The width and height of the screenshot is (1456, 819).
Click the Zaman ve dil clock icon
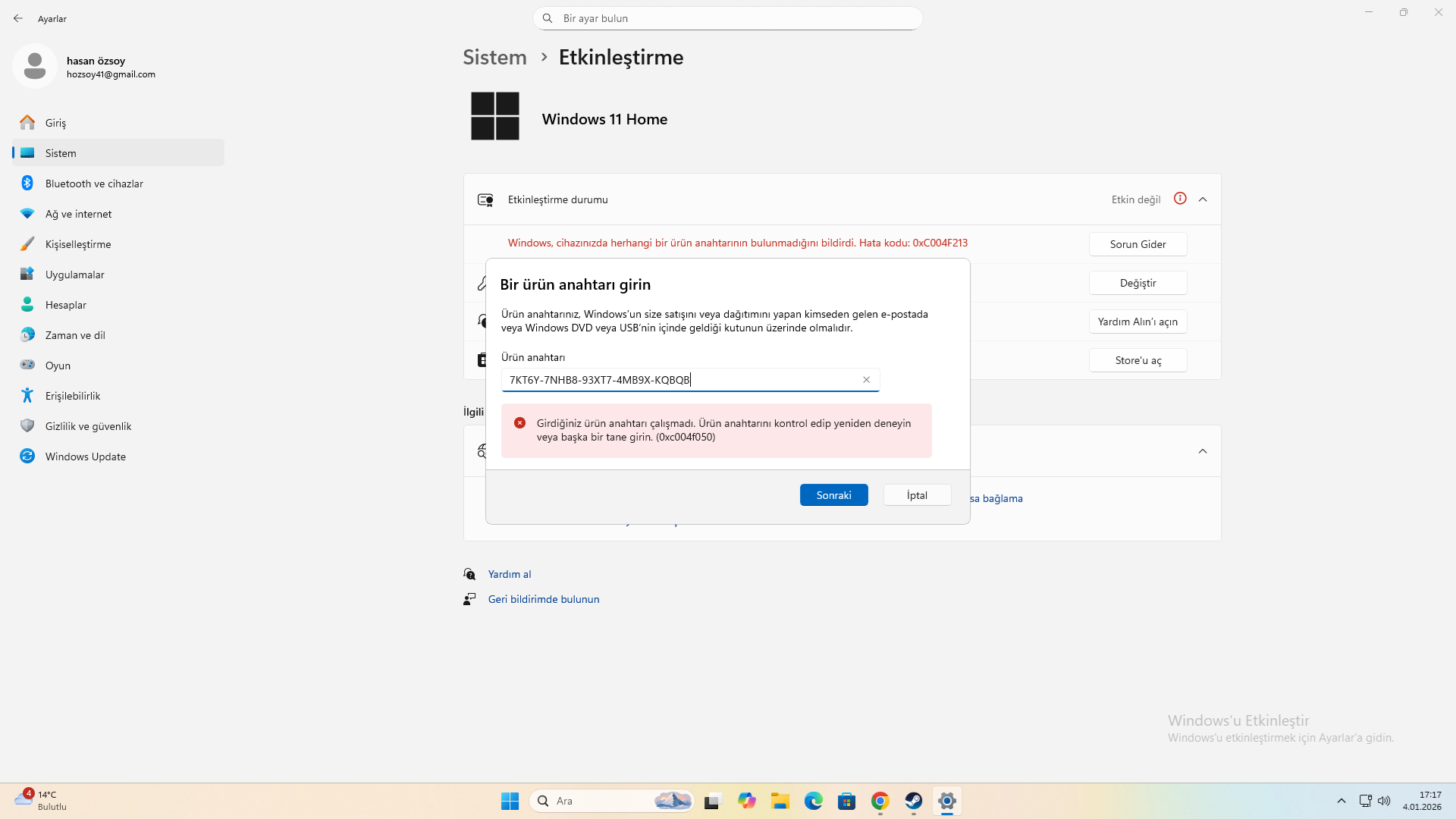[x=27, y=334]
